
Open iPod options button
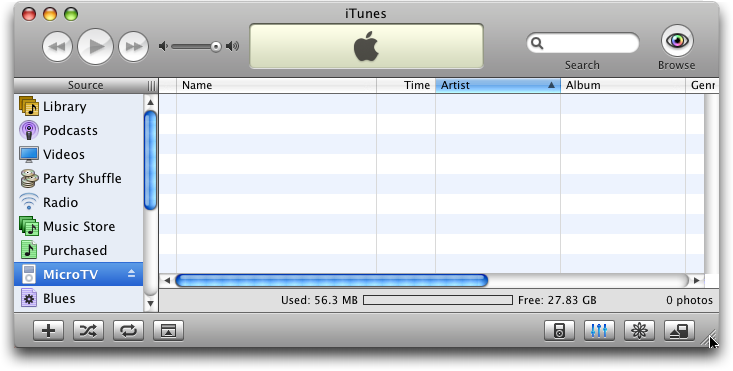[560, 331]
